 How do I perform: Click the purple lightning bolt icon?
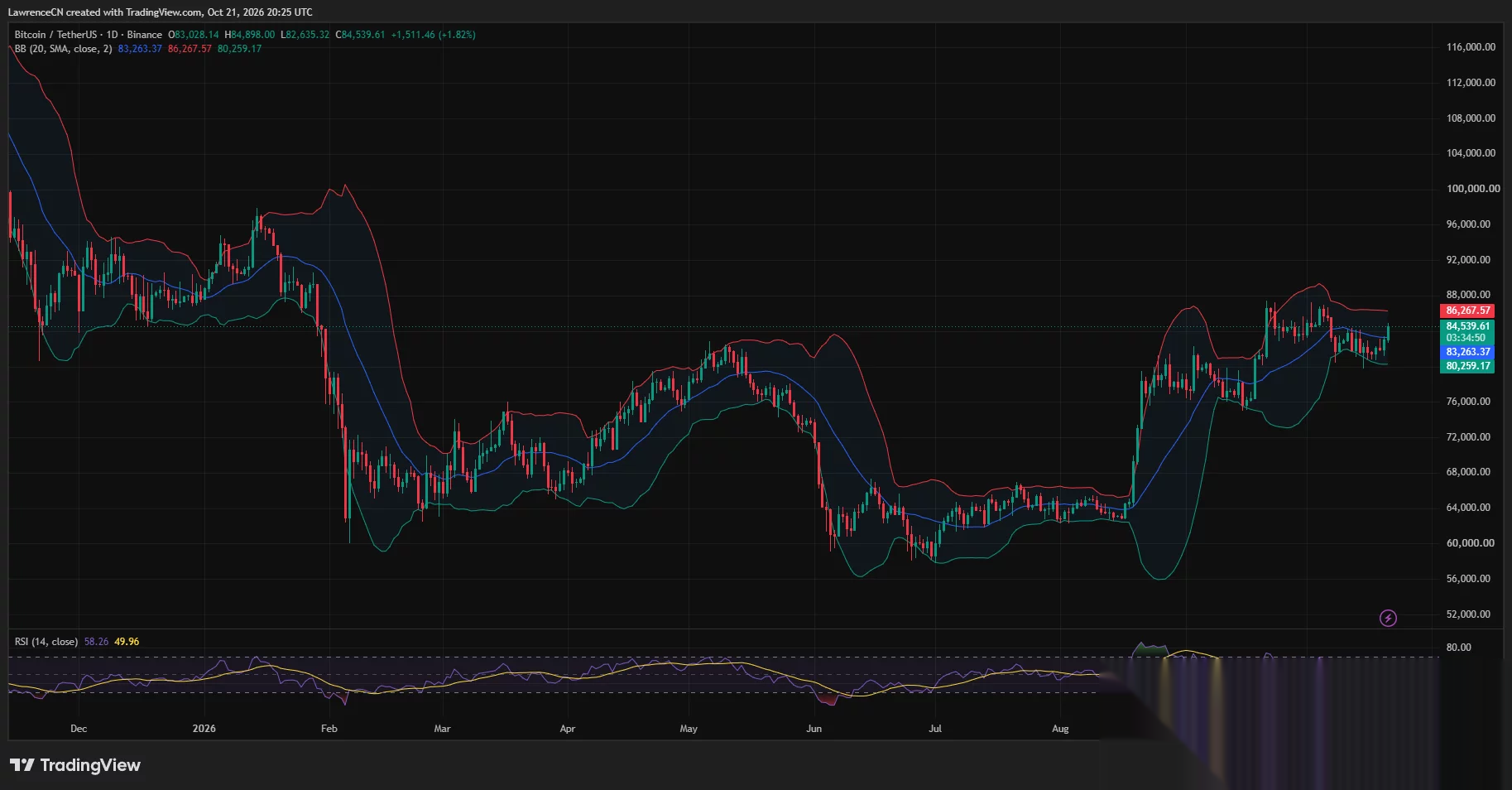click(1388, 618)
